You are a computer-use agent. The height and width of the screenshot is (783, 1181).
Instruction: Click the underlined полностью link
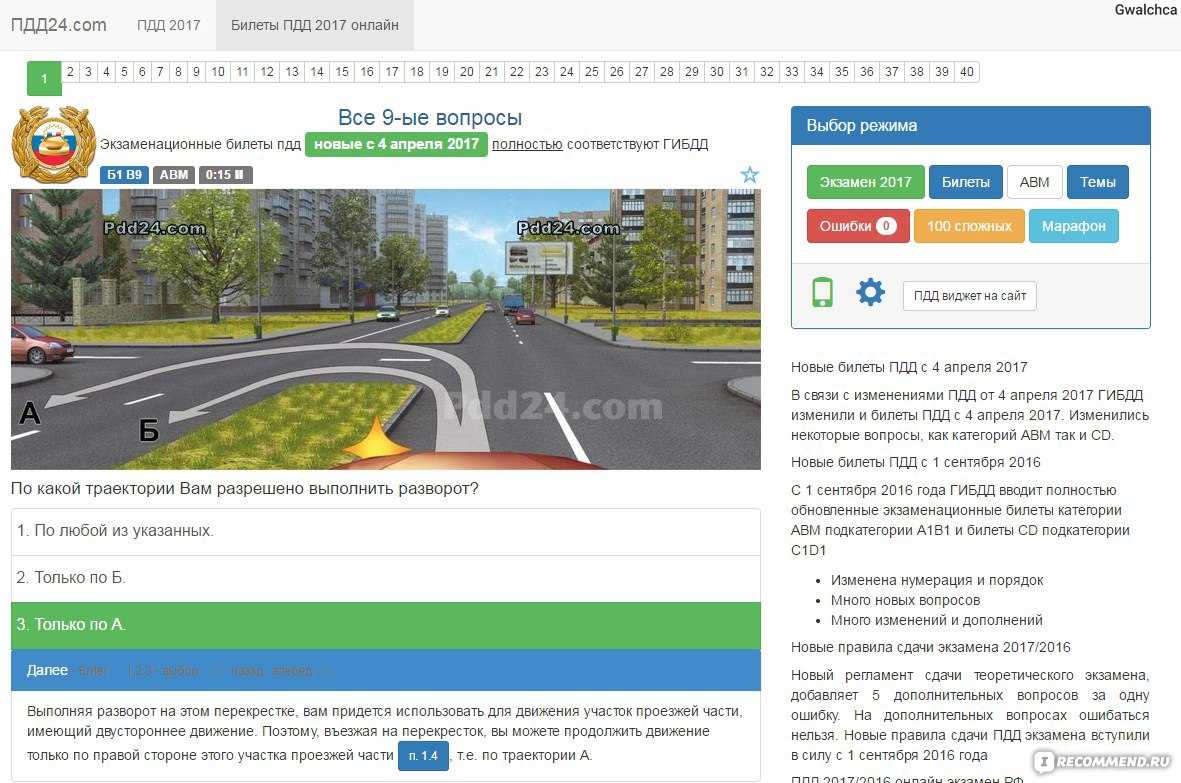[527, 144]
